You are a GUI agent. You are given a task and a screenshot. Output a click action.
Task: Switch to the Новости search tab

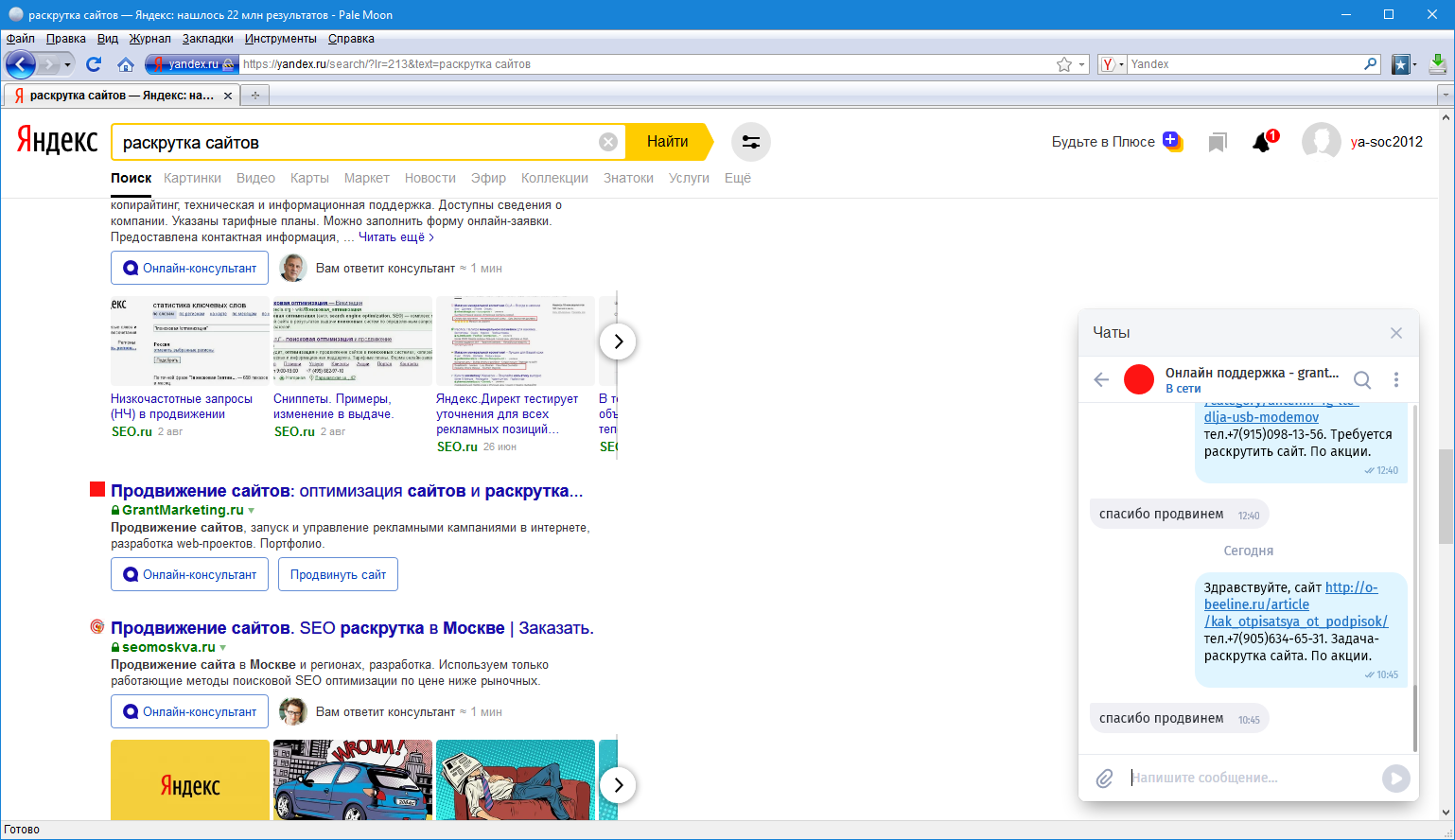click(430, 178)
